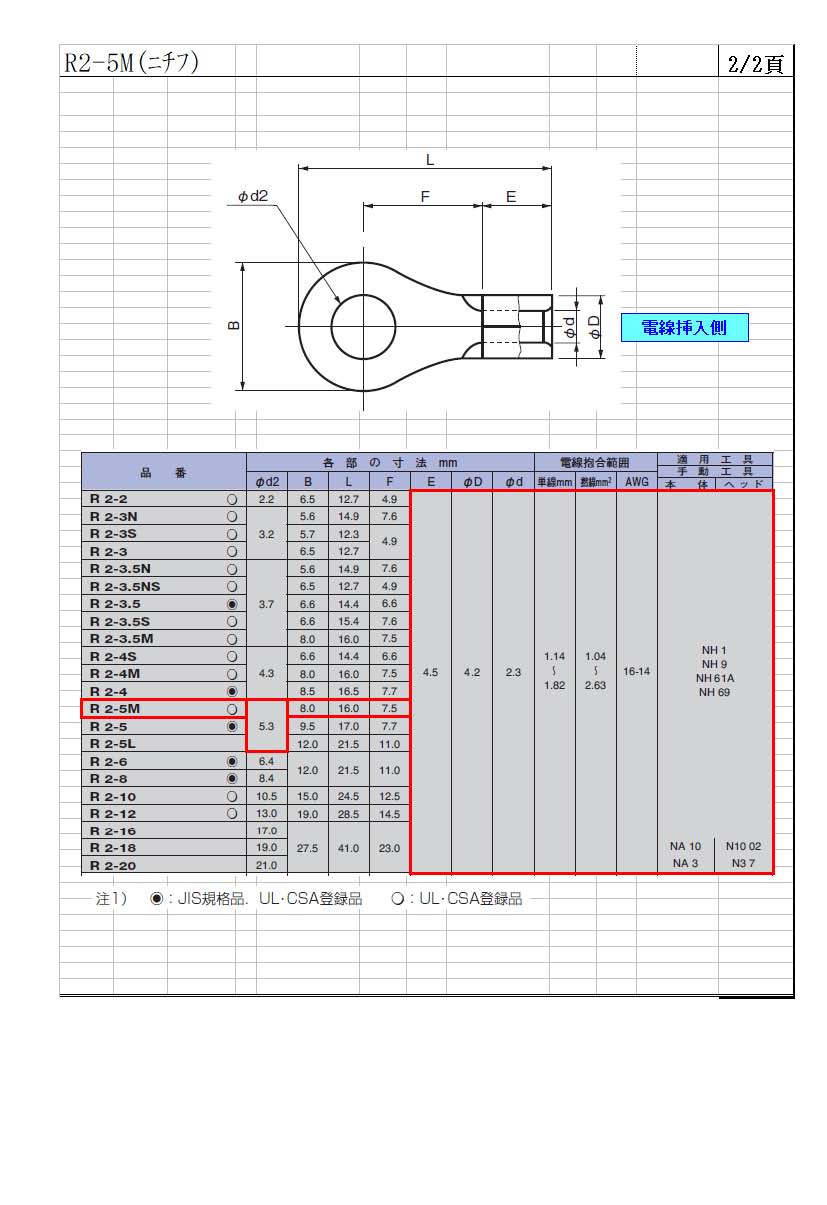Click the page indicator "2/2頁"

click(x=758, y=63)
